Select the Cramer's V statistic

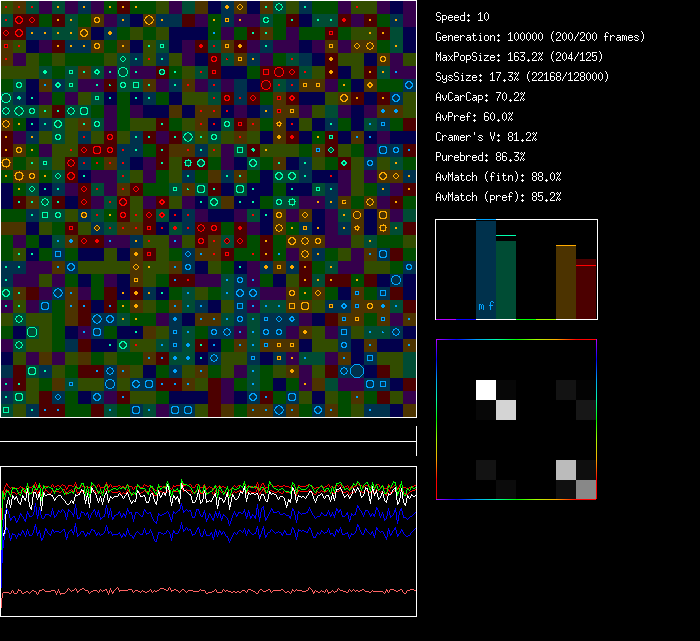coord(486,137)
